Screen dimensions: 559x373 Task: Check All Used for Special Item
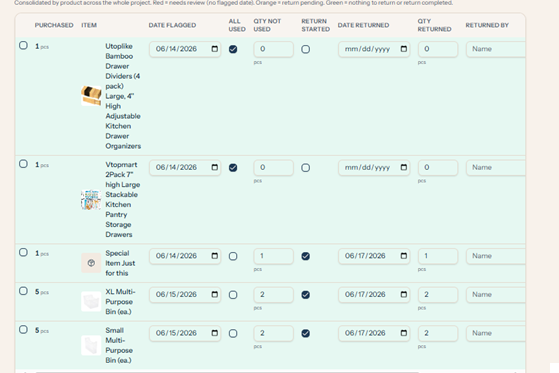click(x=233, y=256)
